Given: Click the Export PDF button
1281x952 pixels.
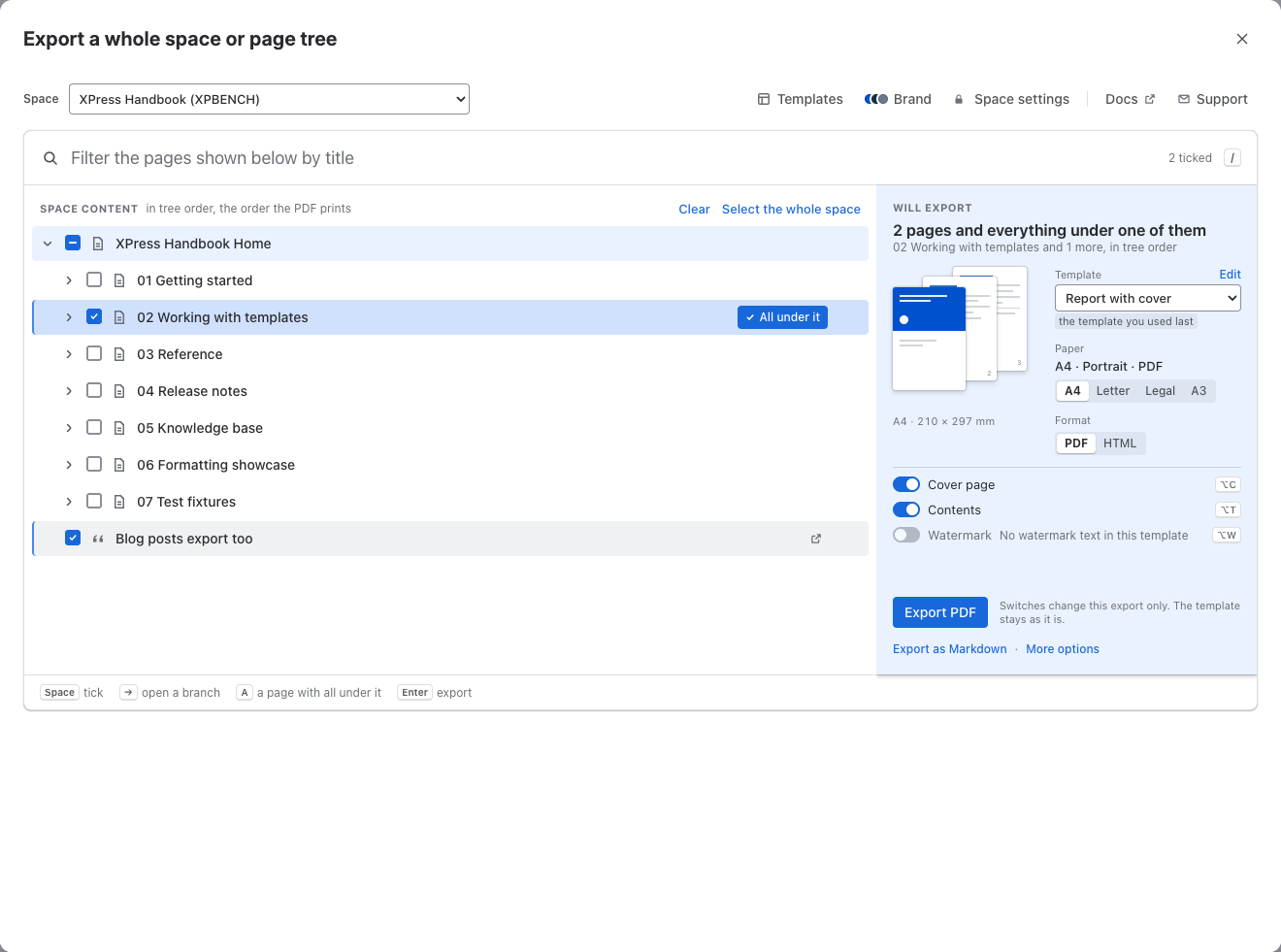Looking at the screenshot, I should (x=940, y=612).
